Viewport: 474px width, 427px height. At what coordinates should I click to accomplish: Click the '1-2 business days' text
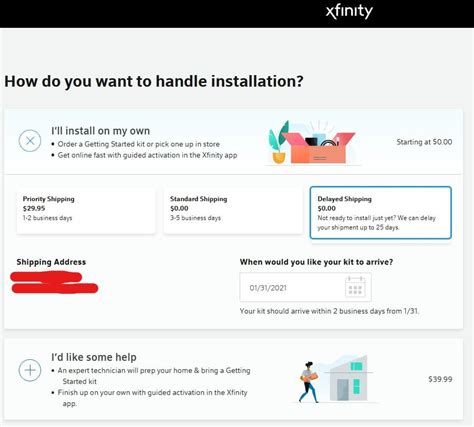click(47, 218)
